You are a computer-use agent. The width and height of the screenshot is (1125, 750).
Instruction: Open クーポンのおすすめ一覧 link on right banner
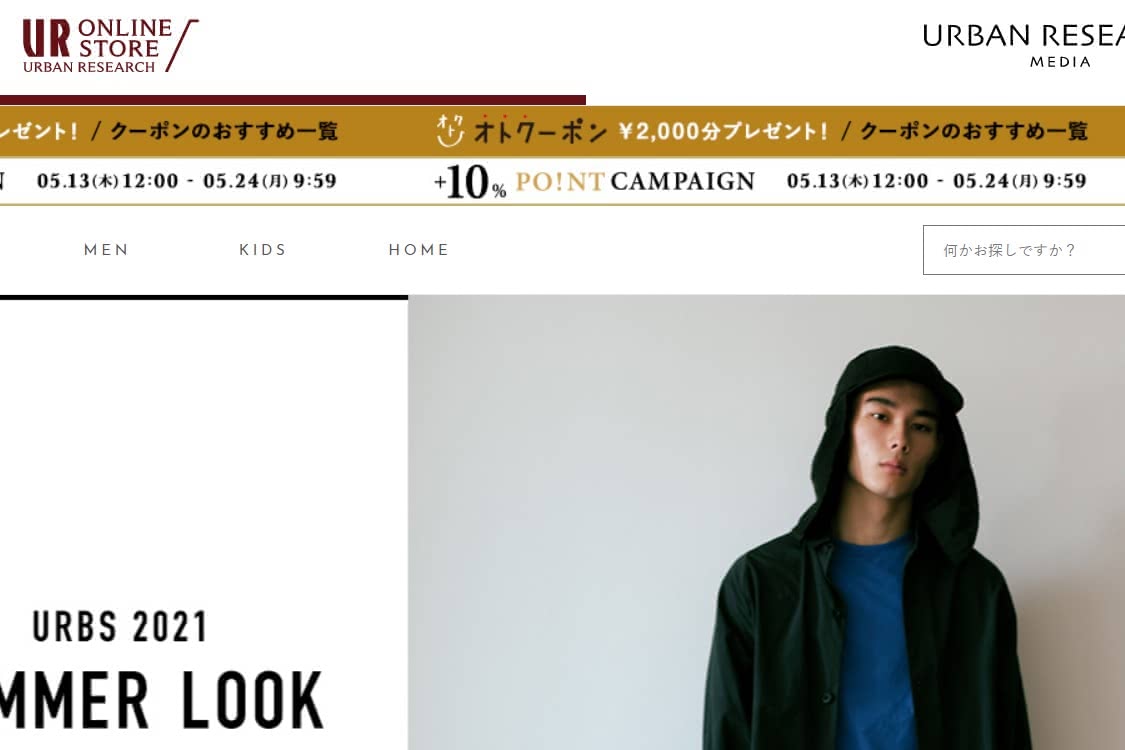point(974,131)
